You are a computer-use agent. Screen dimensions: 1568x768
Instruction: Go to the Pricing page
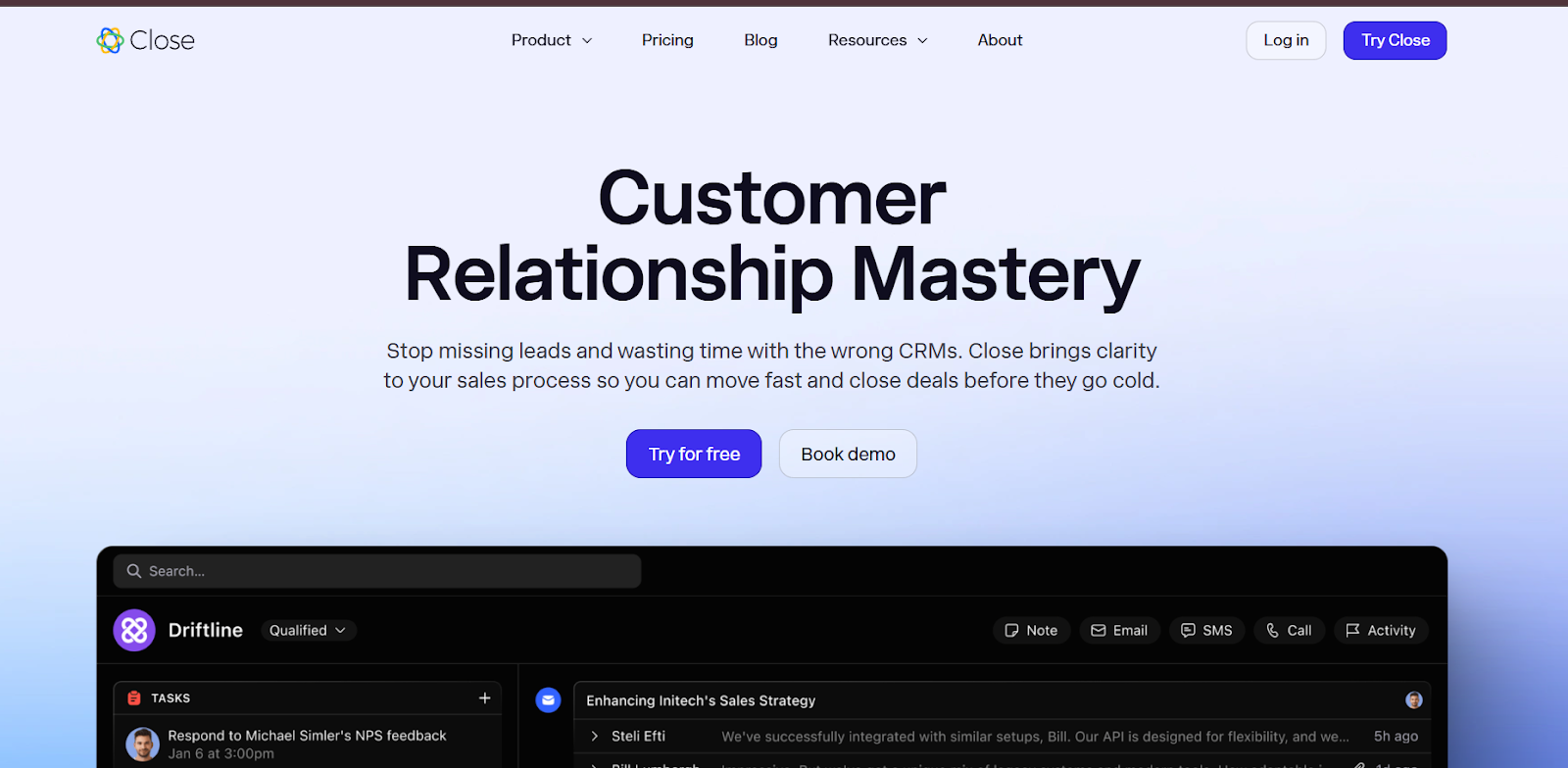pyautogui.click(x=667, y=40)
